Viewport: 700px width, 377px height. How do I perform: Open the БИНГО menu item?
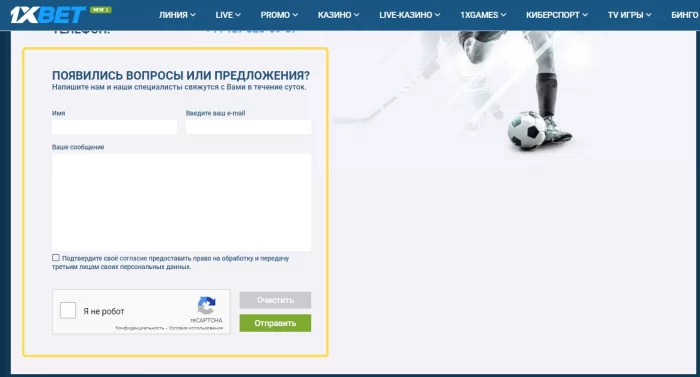point(684,15)
